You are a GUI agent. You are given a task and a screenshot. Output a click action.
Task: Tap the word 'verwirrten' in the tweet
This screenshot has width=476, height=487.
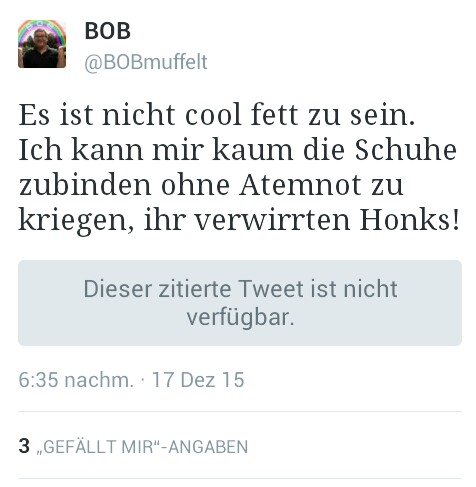[272, 220]
